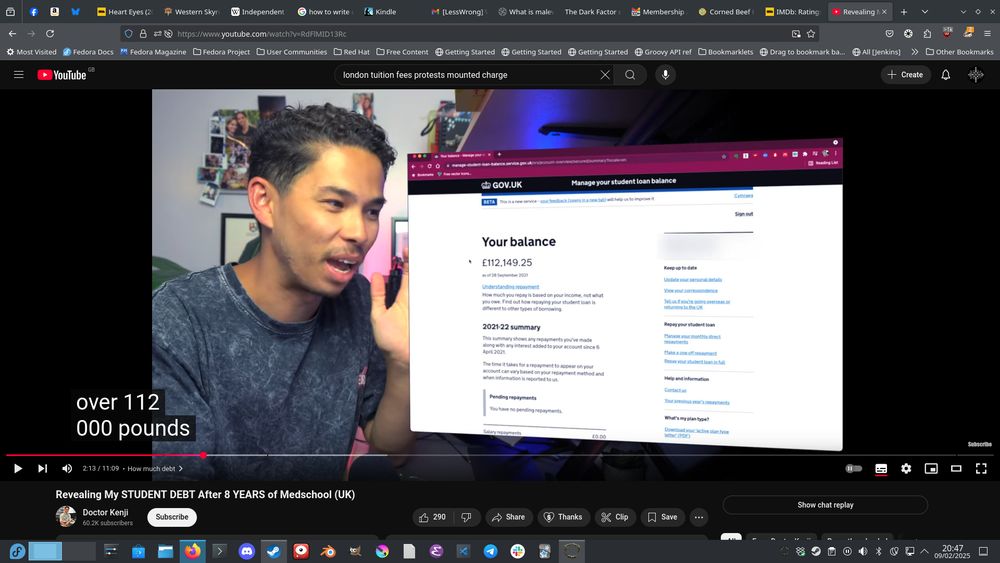1000x563 pixels.
Task: Open User Communities bookmarks folder
Action: pos(291,52)
